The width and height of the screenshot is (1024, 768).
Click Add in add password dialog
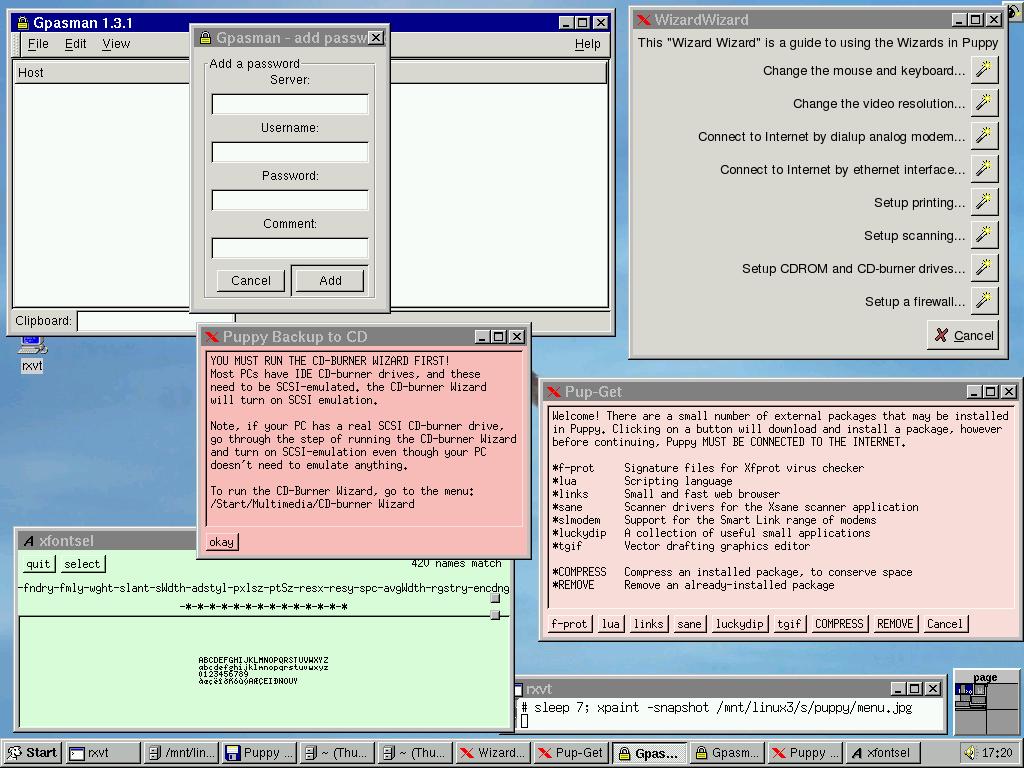[x=330, y=280]
